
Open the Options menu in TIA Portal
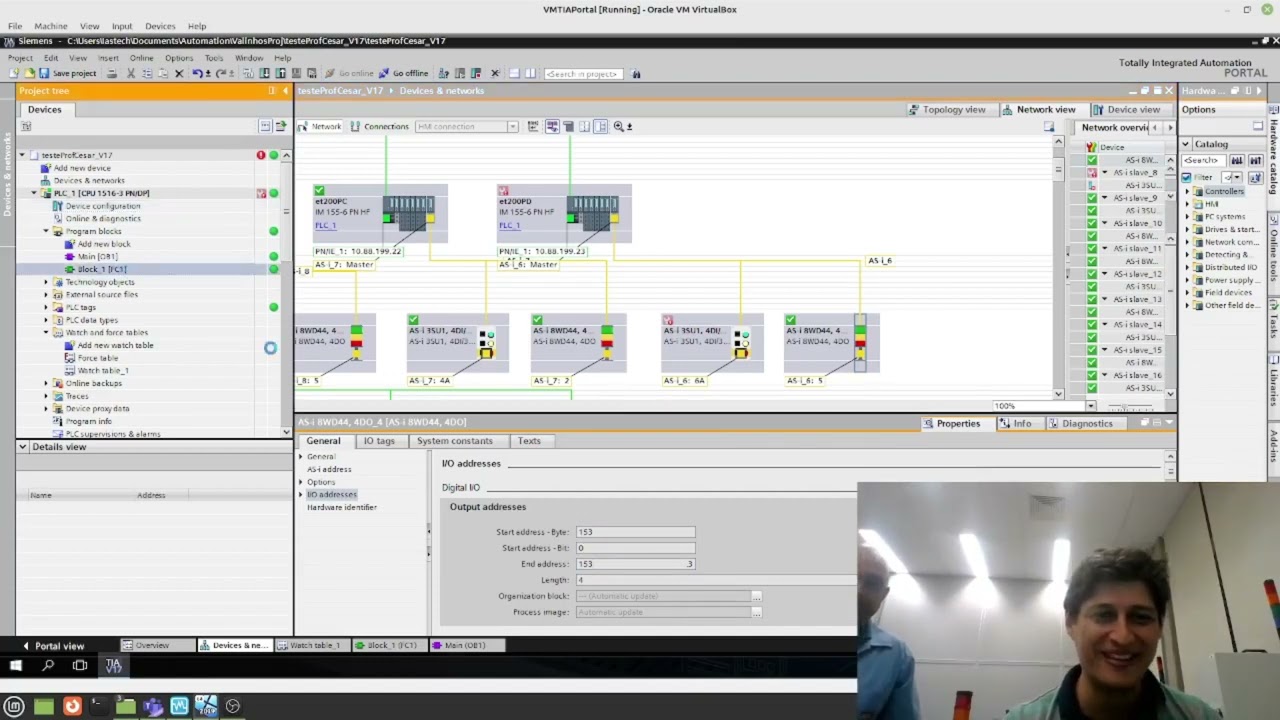(x=179, y=58)
